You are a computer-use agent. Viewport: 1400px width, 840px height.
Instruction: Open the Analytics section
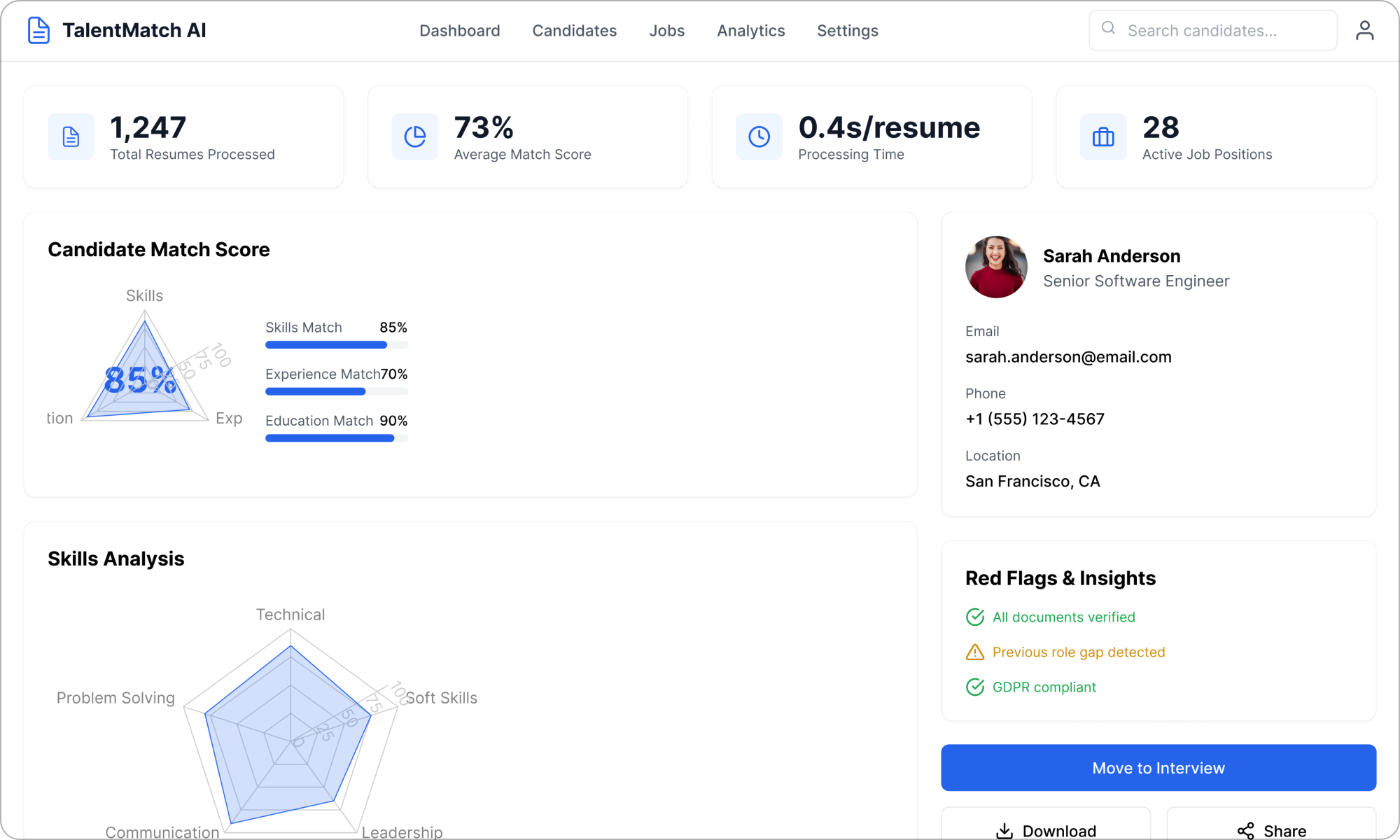(750, 30)
